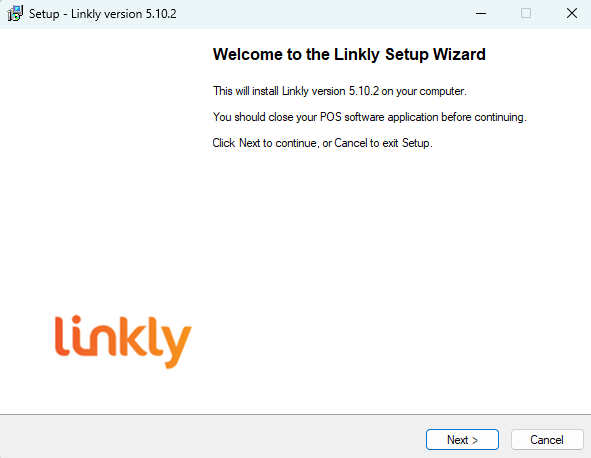Viewport: 591px width, 458px height.
Task: Click version number 5.10.2 in body text
Action: [x=363, y=91]
